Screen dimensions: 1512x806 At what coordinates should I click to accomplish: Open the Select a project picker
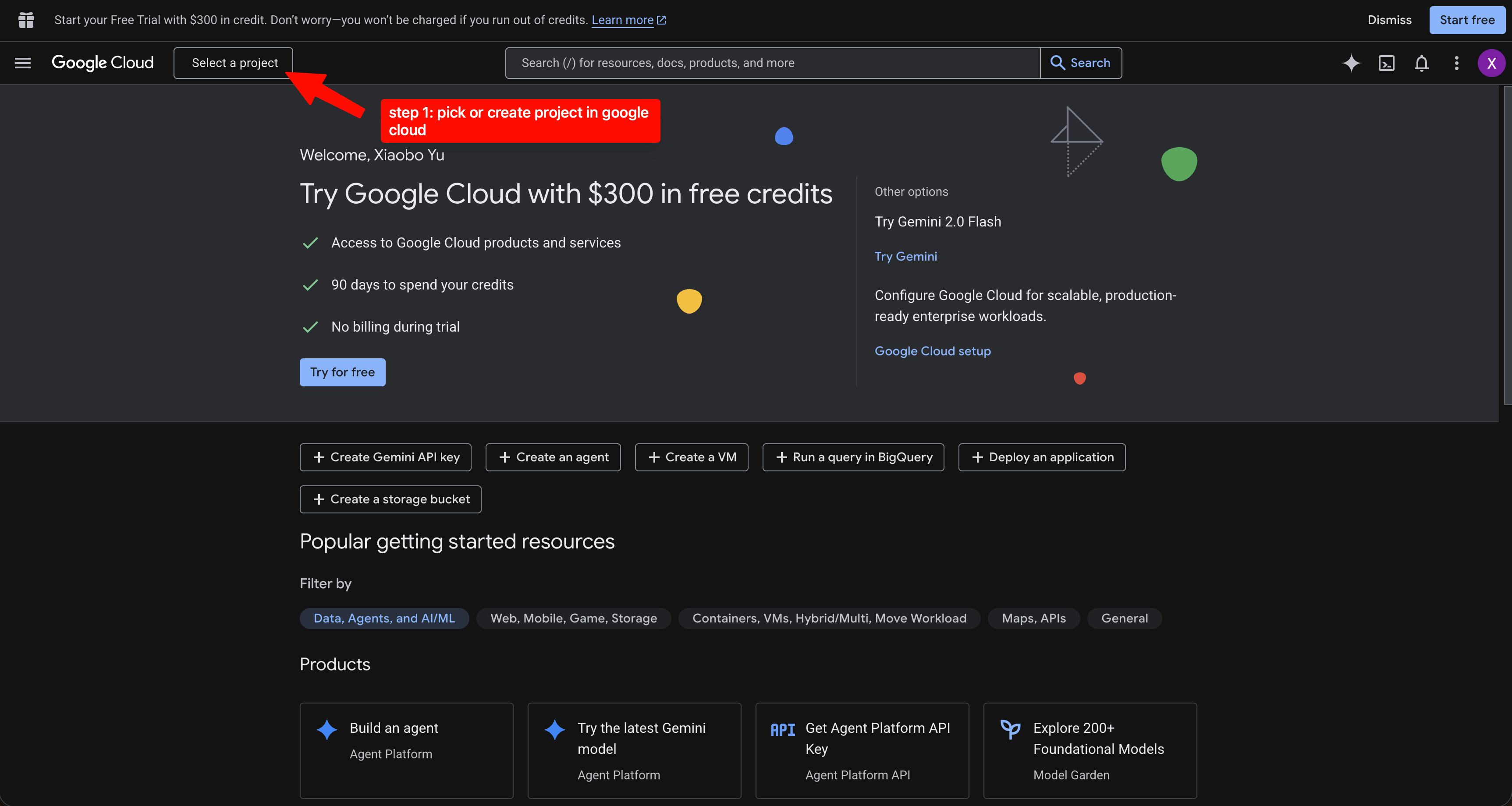point(234,63)
